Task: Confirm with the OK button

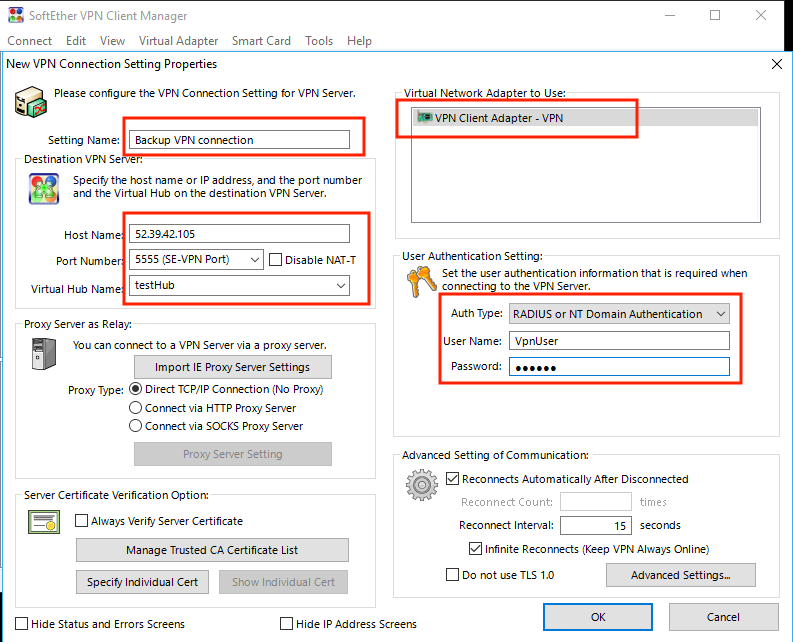Action: pyautogui.click(x=598, y=617)
